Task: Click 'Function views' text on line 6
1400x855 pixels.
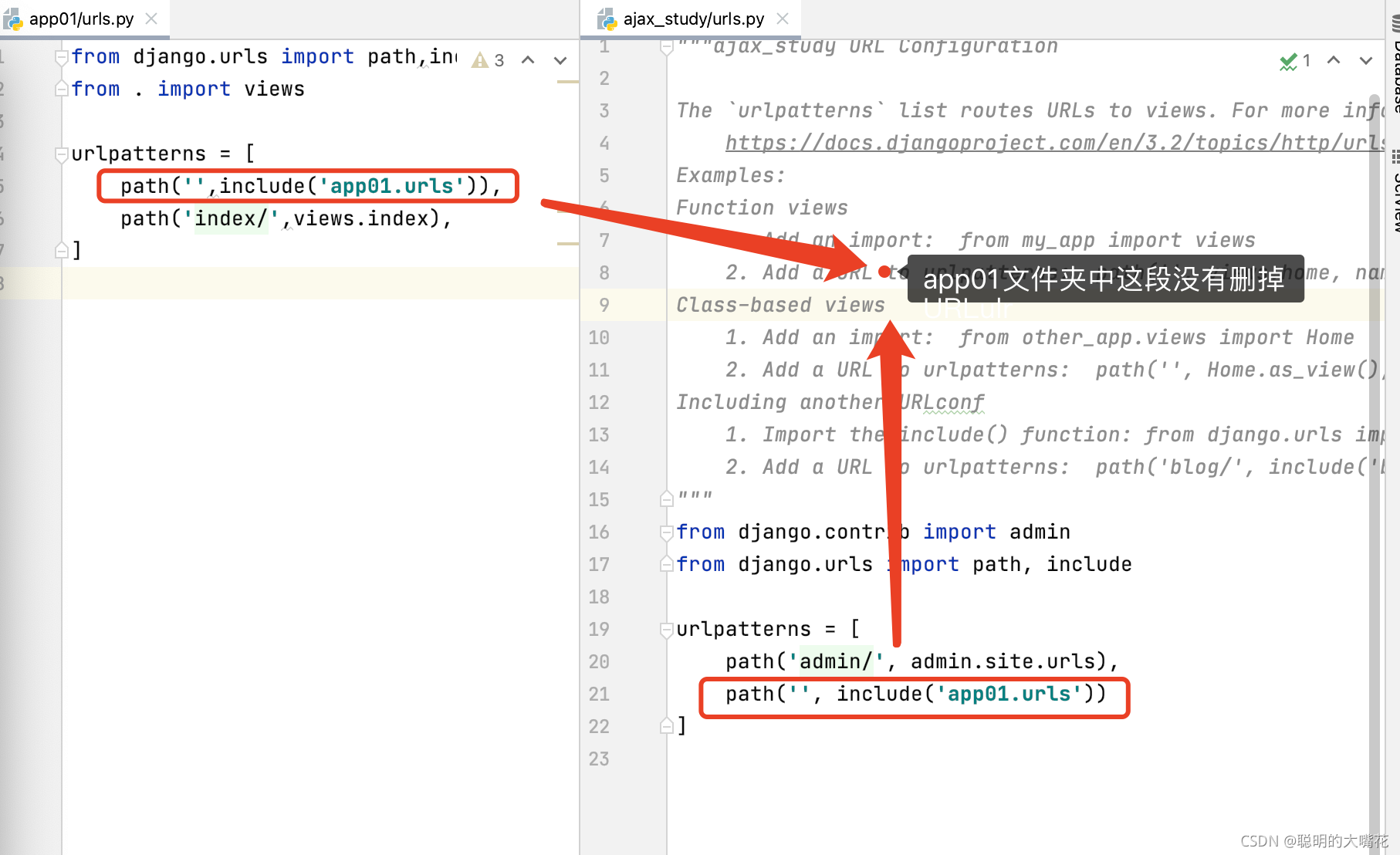Action: click(762, 208)
